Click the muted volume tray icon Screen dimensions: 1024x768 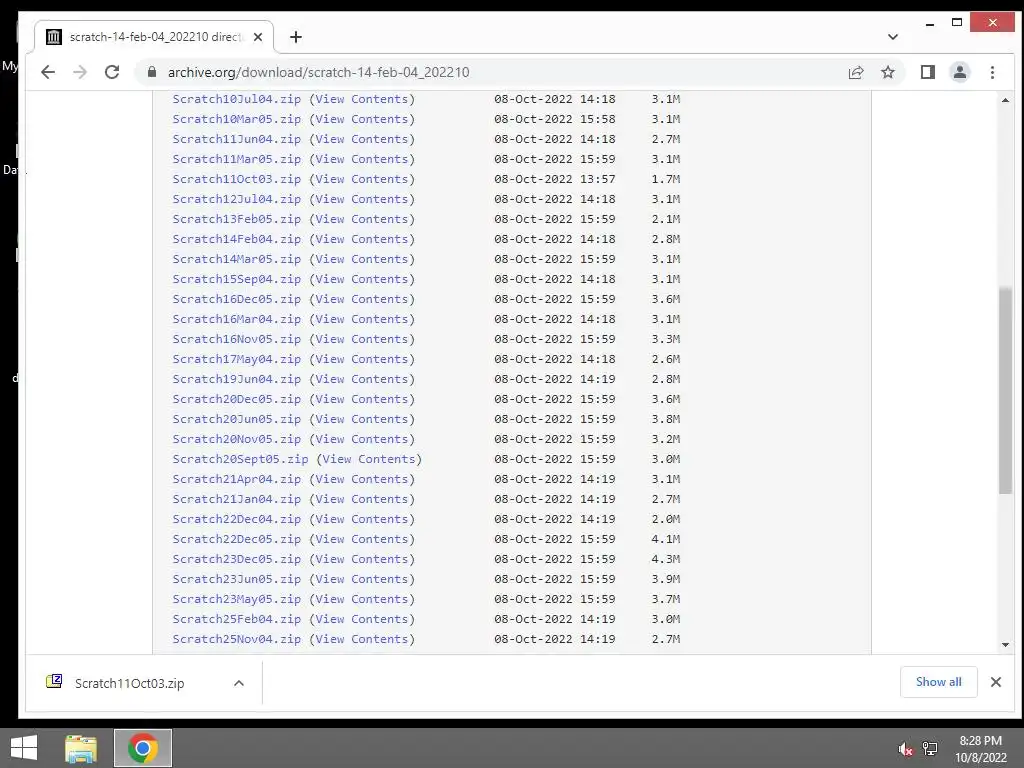coord(905,749)
